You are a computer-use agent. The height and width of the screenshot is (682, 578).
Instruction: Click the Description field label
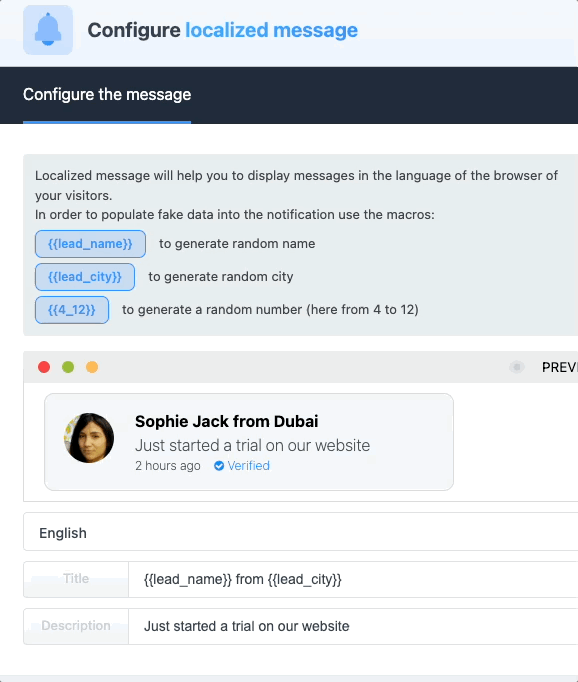coord(76,626)
